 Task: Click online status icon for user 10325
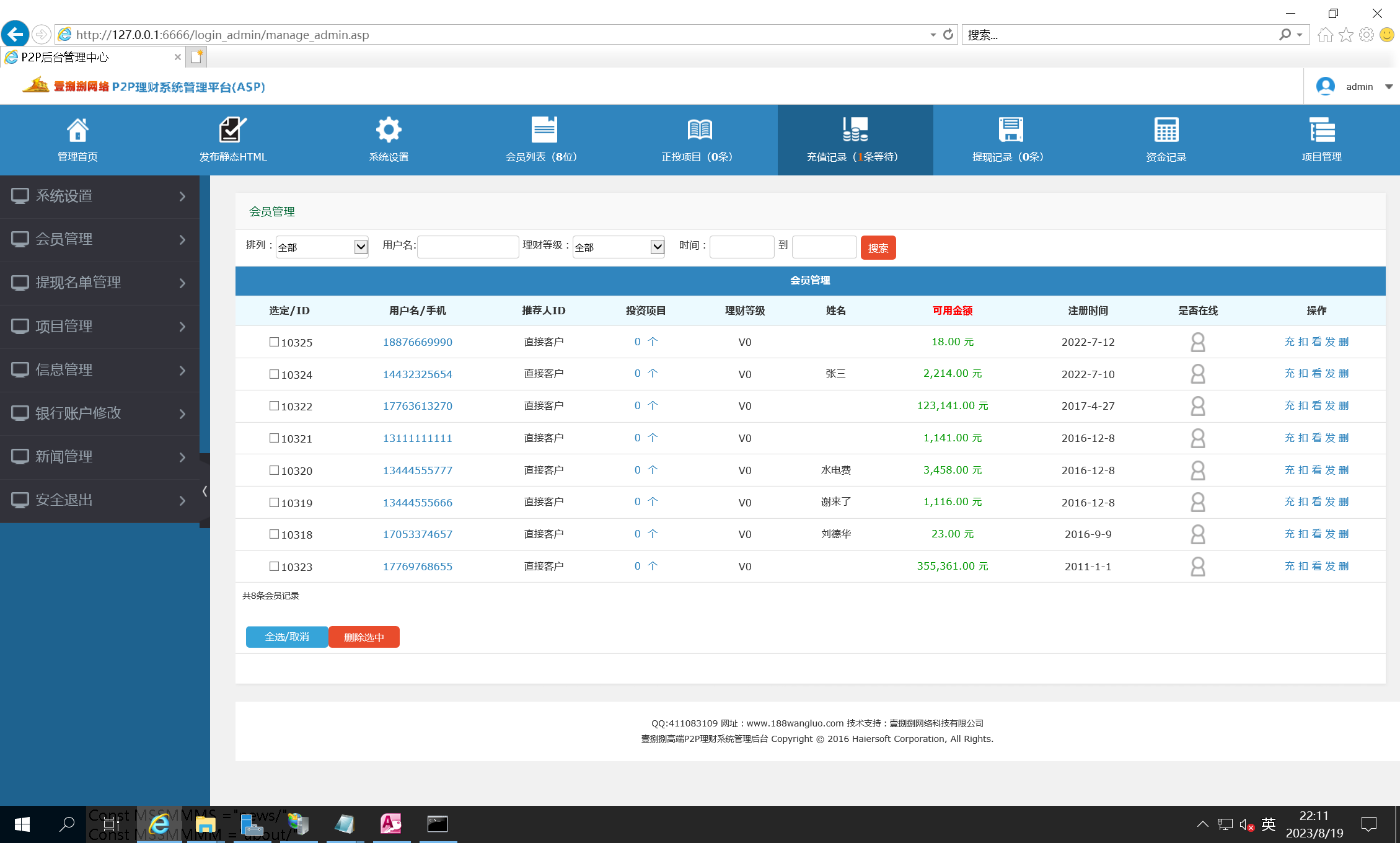[x=1198, y=342]
